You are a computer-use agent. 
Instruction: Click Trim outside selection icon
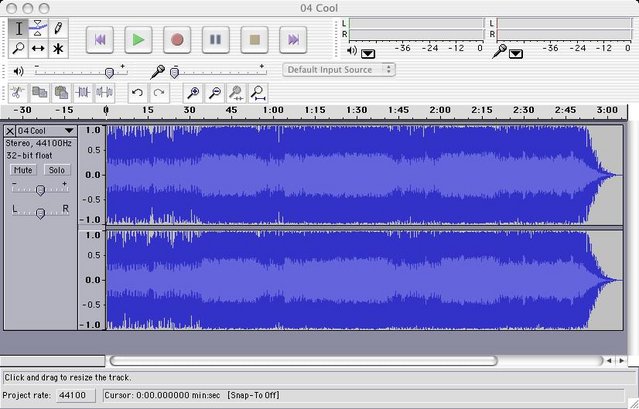coord(83,93)
